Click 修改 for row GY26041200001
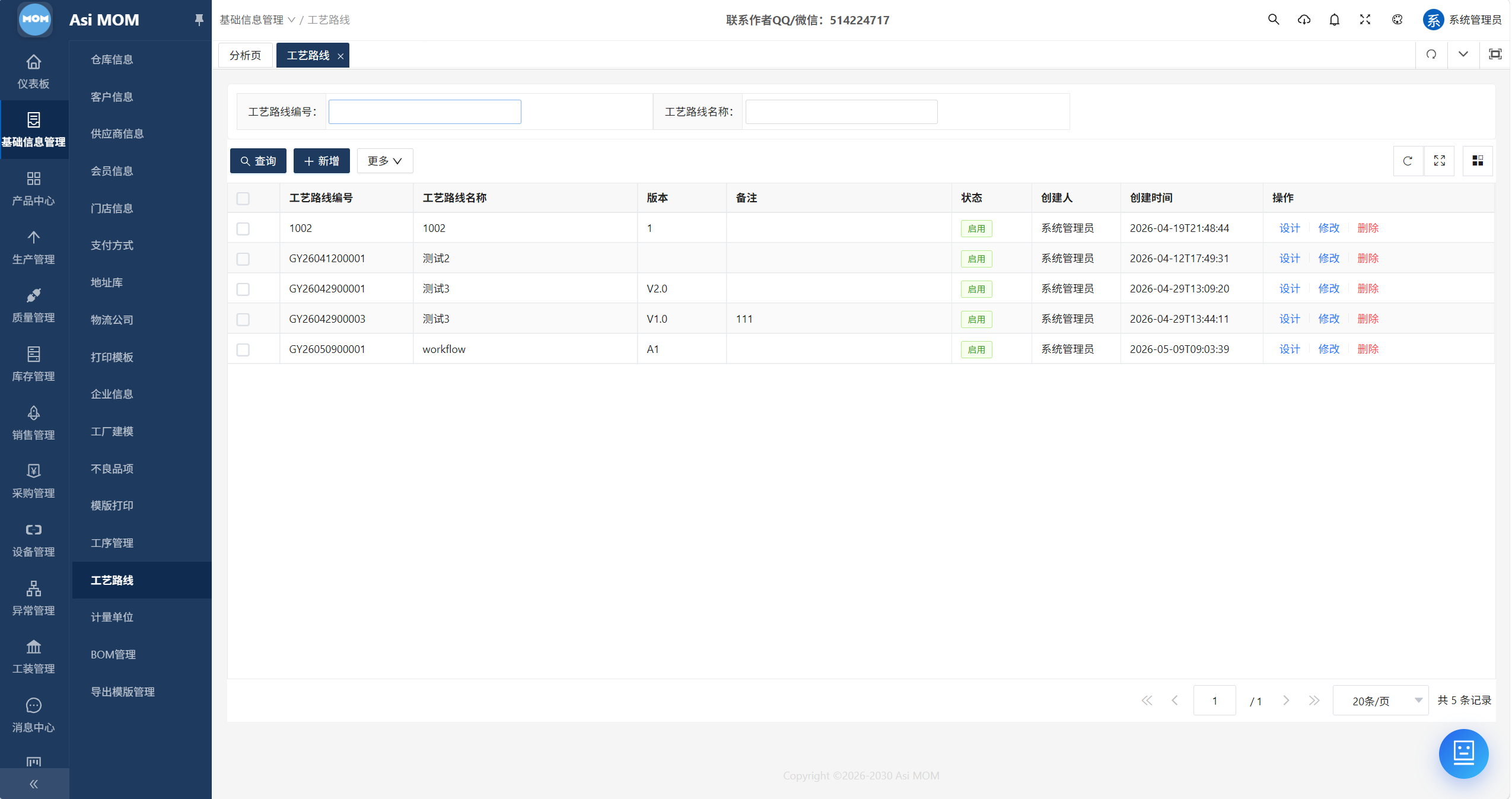Viewport: 1512px width, 799px height. coord(1329,258)
